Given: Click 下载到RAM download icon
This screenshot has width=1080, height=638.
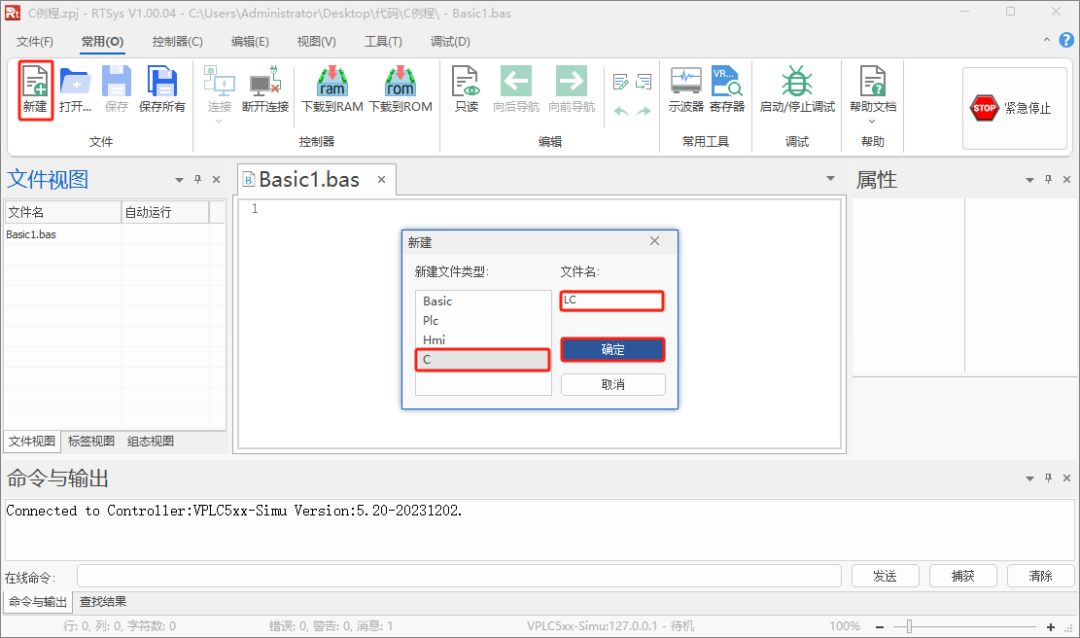Looking at the screenshot, I should coord(332,81).
